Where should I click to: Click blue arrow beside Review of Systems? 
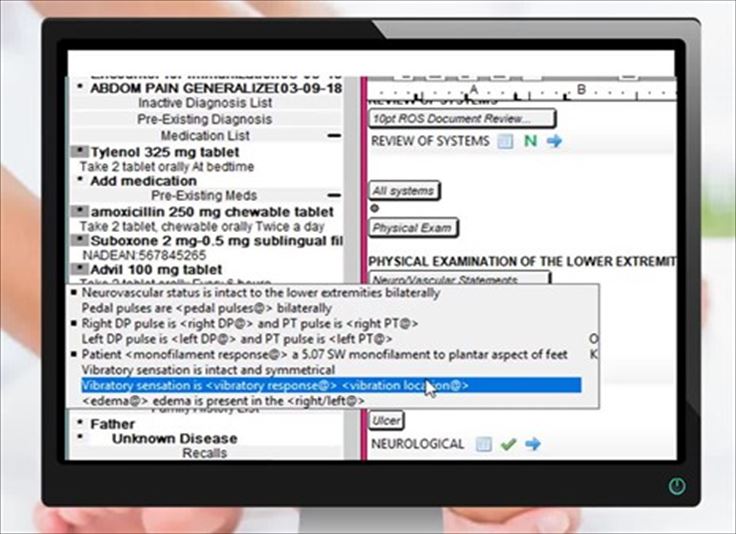(553, 141)
